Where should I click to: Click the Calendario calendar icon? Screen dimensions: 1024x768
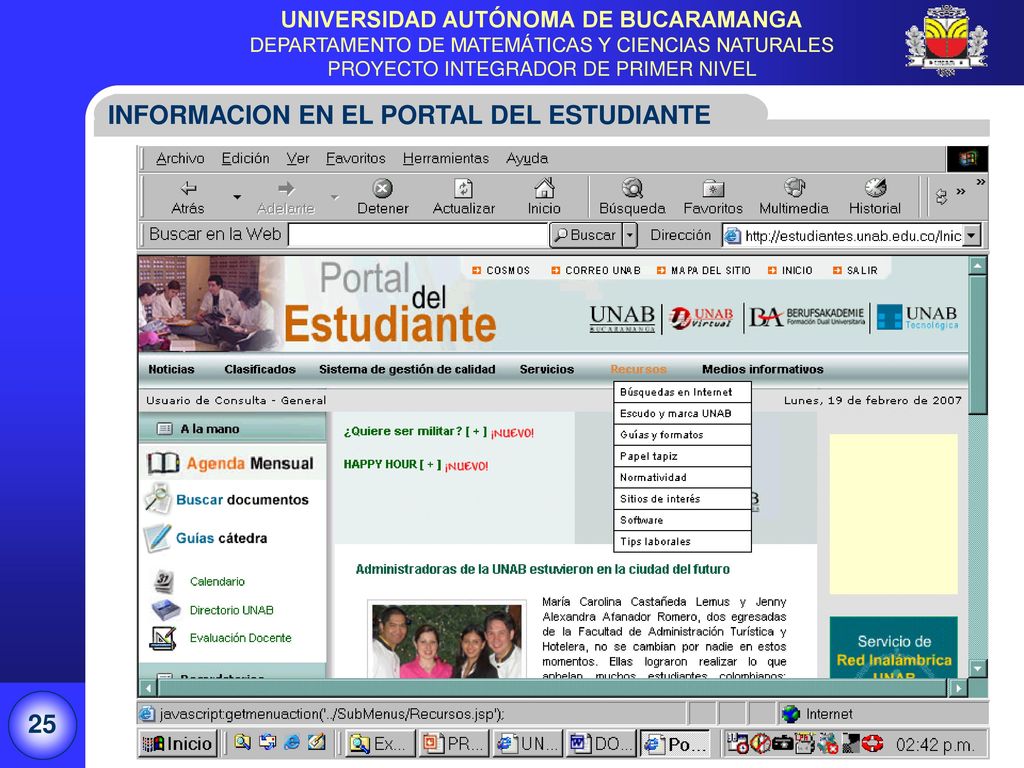click(x=164, y=580)
